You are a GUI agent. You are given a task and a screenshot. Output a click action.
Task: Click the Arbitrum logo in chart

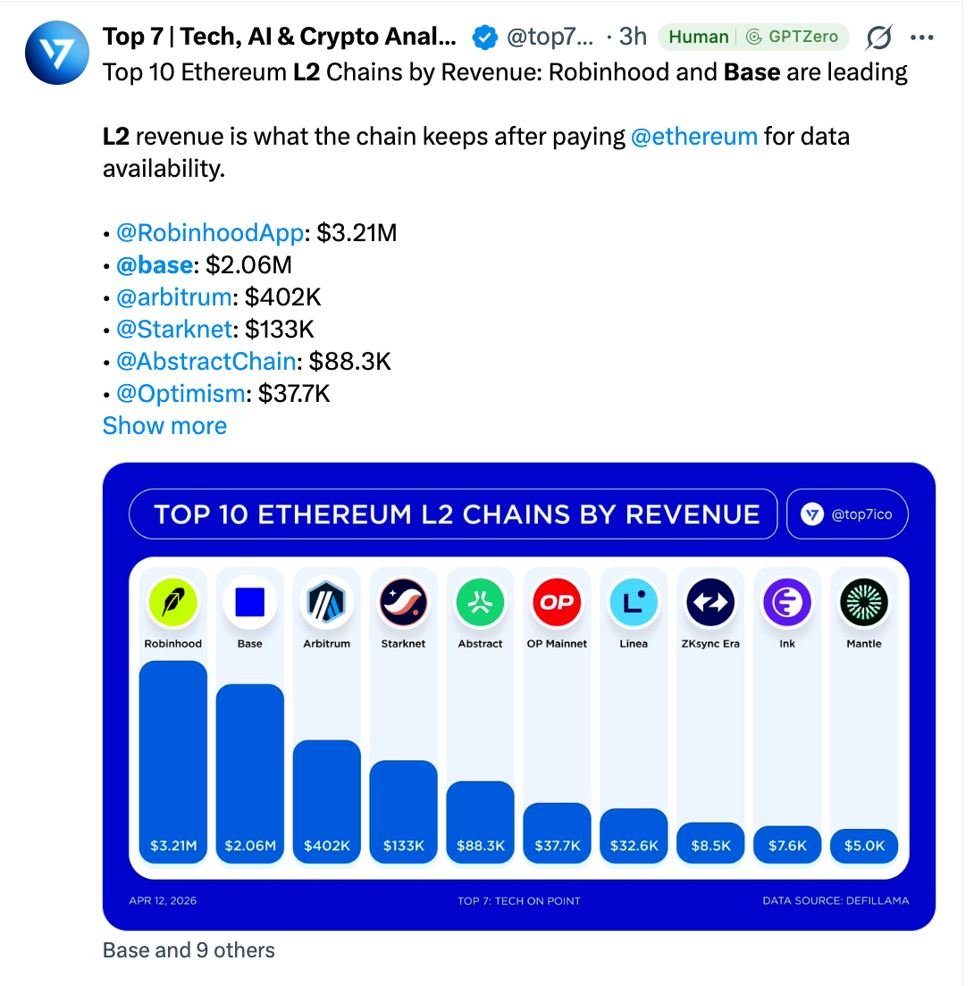326,602
